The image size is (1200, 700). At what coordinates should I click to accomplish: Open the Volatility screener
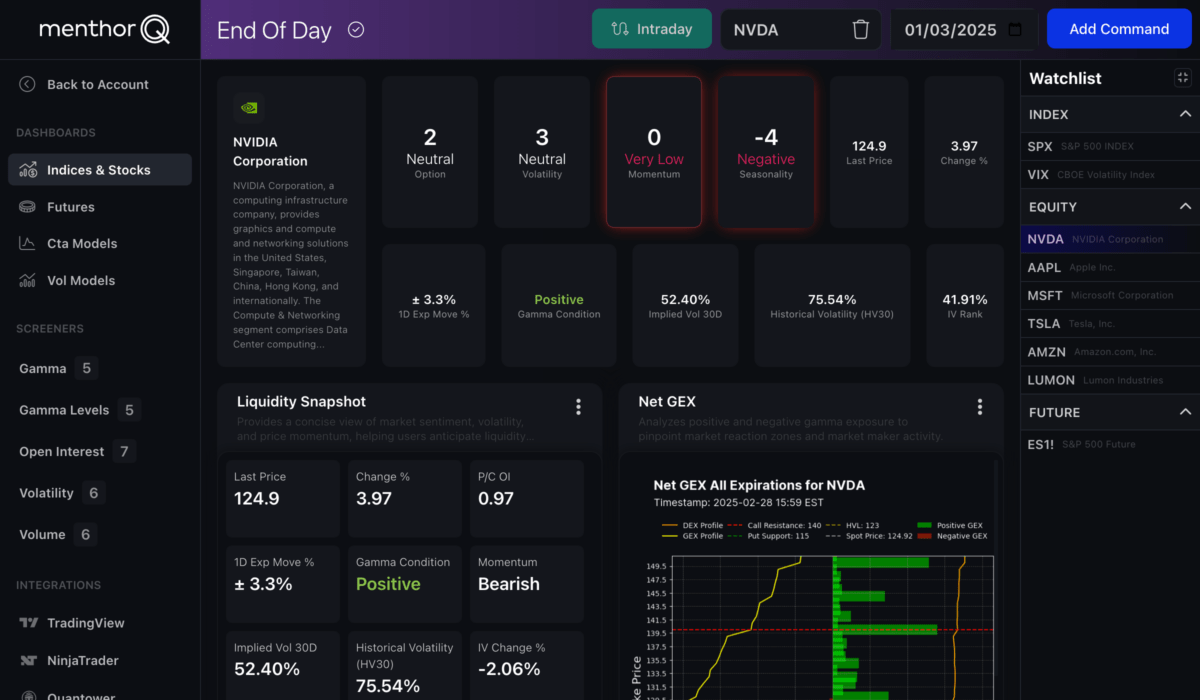[61, 493]
